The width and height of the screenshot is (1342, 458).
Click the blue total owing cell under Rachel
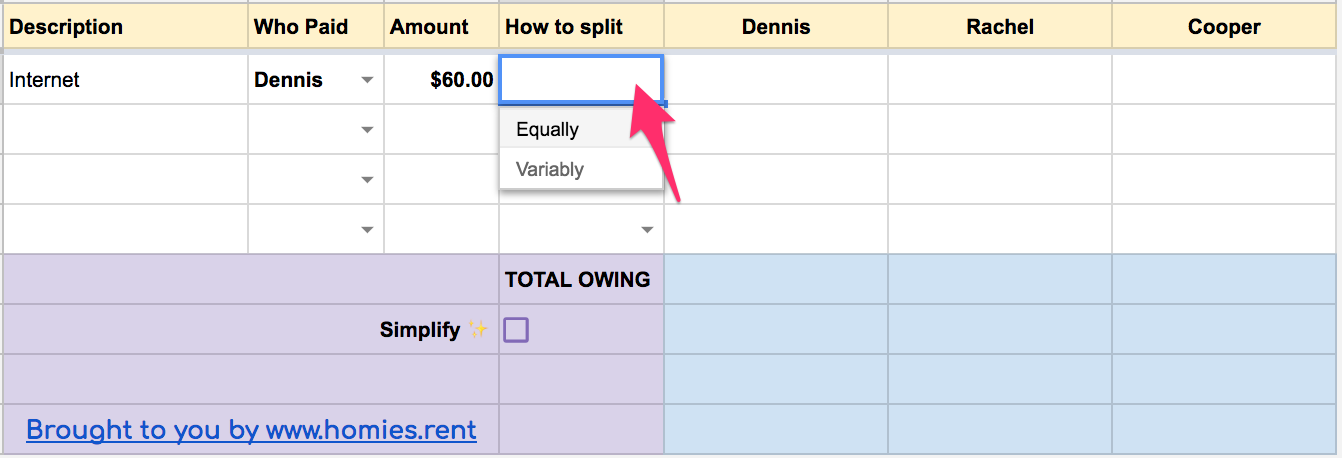pyautogui.click(x=1000, y=280)
